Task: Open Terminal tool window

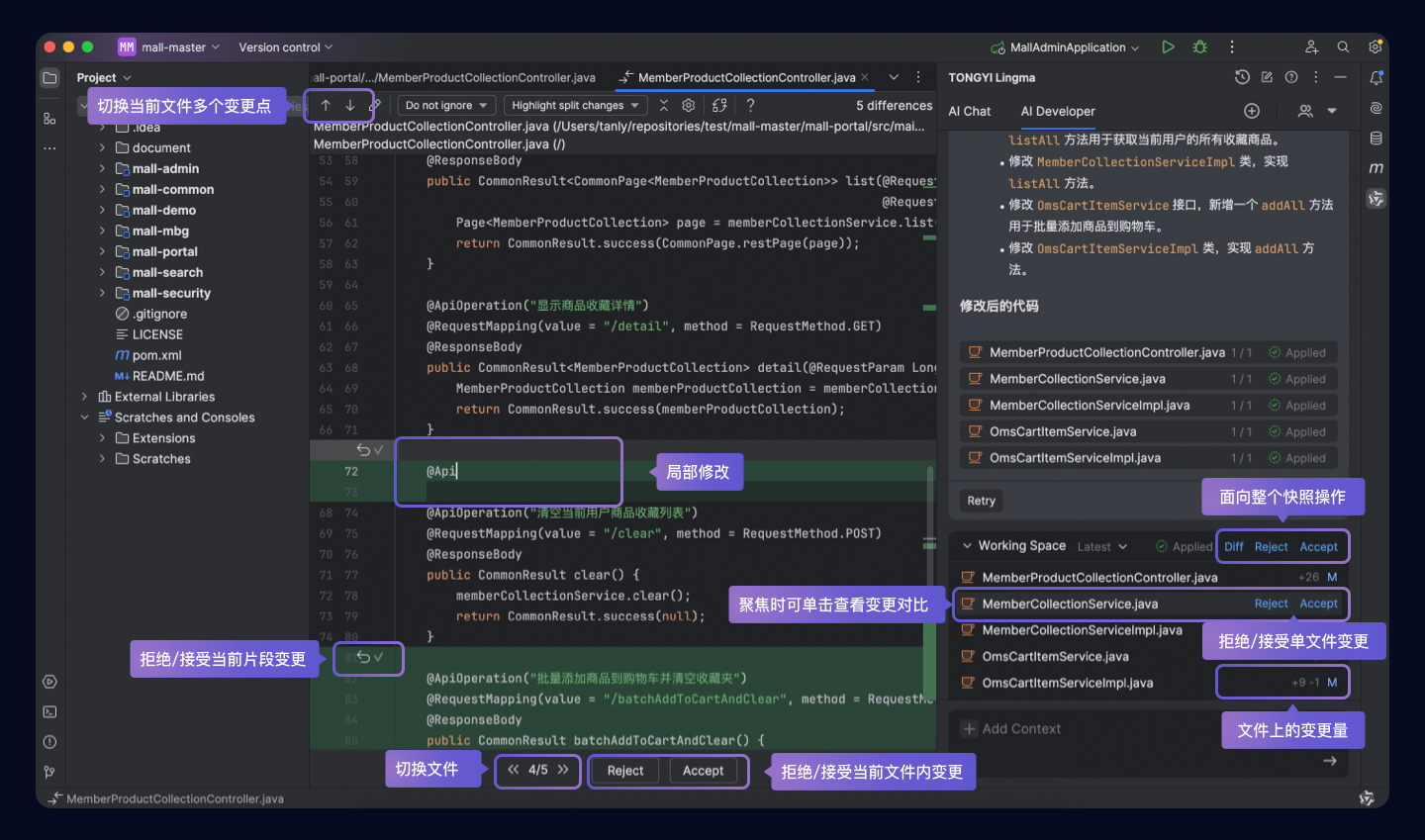Action: click(49, 712)
